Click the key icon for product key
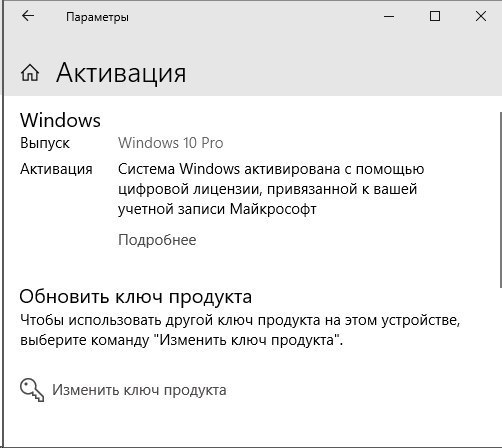 pyautogui.click(x=32, y=390)
